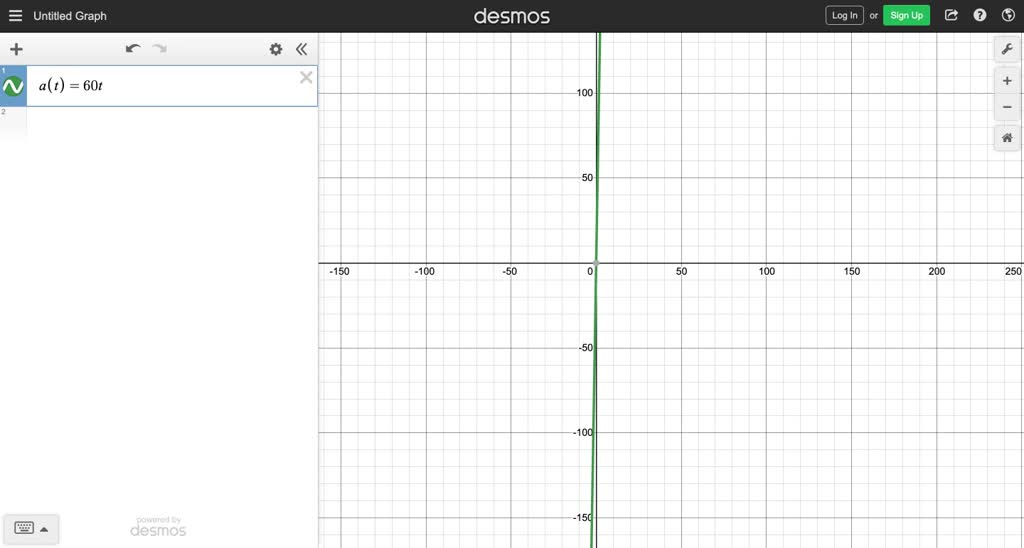Collapse the expression list panel
Viewport: 1024px width, 548px height.
[x=301, y=49]
